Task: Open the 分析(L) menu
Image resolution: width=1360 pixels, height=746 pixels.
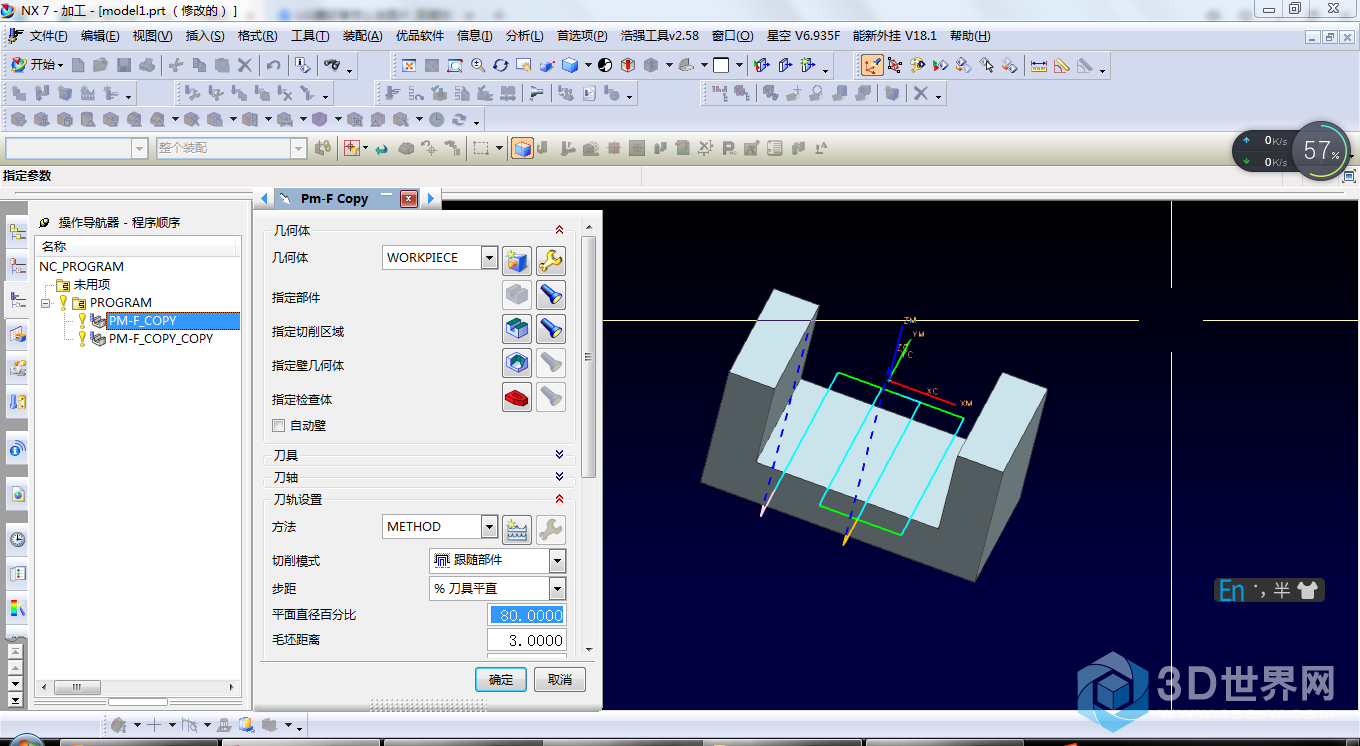Action: pos(525,36)
